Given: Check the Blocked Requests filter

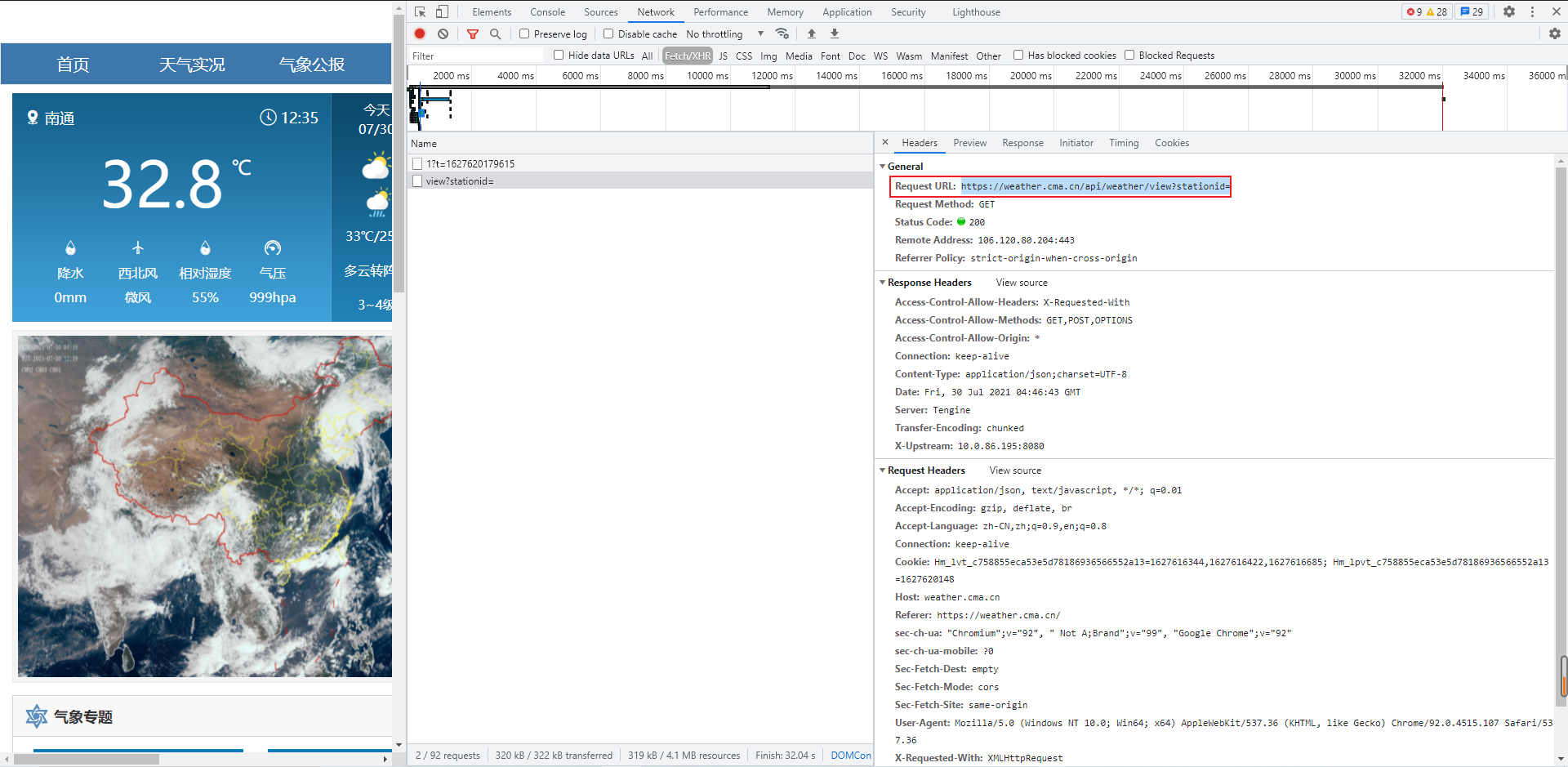Looking at the screenshot, I should [x=1129, y=55].
